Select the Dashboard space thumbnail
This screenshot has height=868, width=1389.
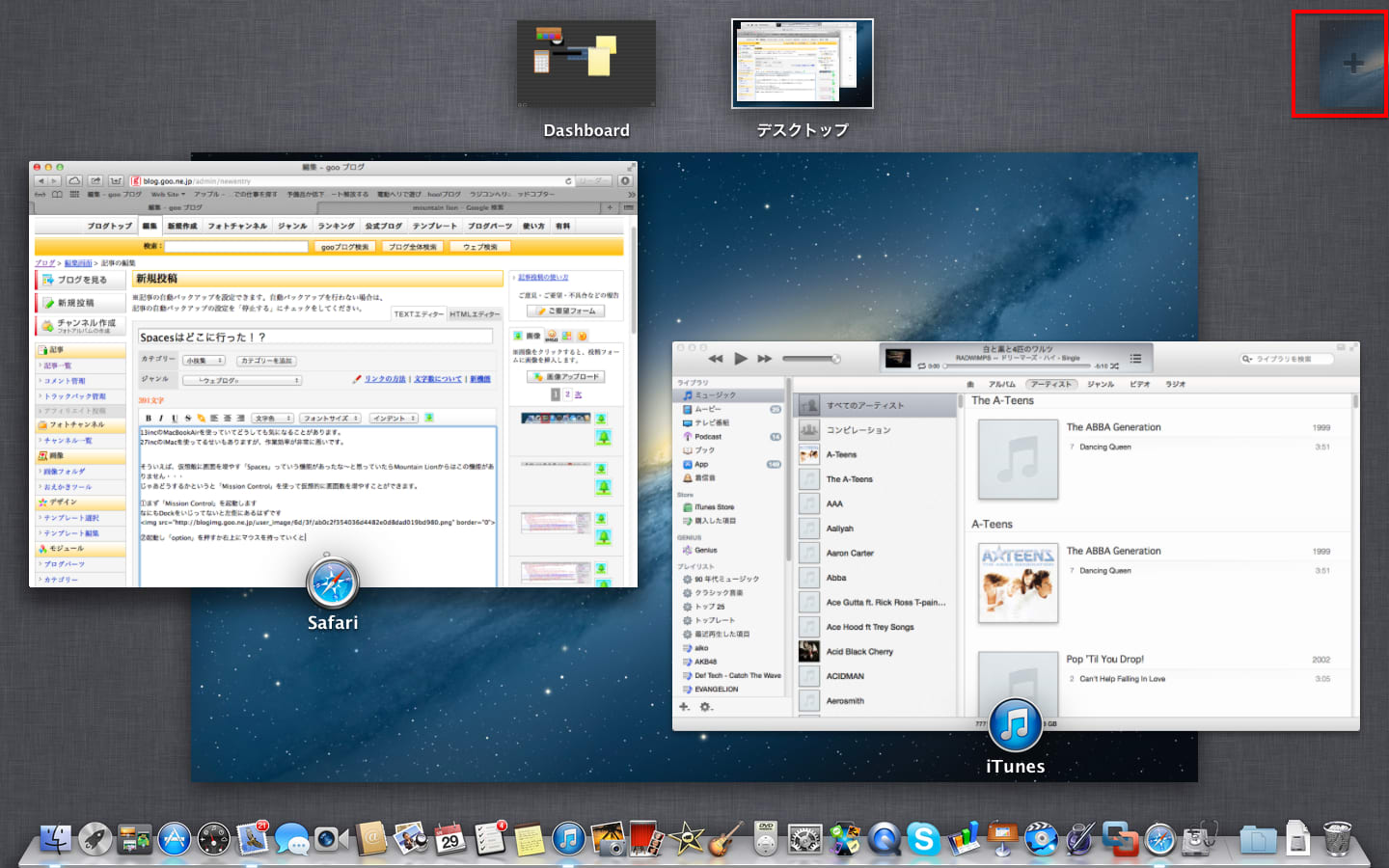[586, 65]
